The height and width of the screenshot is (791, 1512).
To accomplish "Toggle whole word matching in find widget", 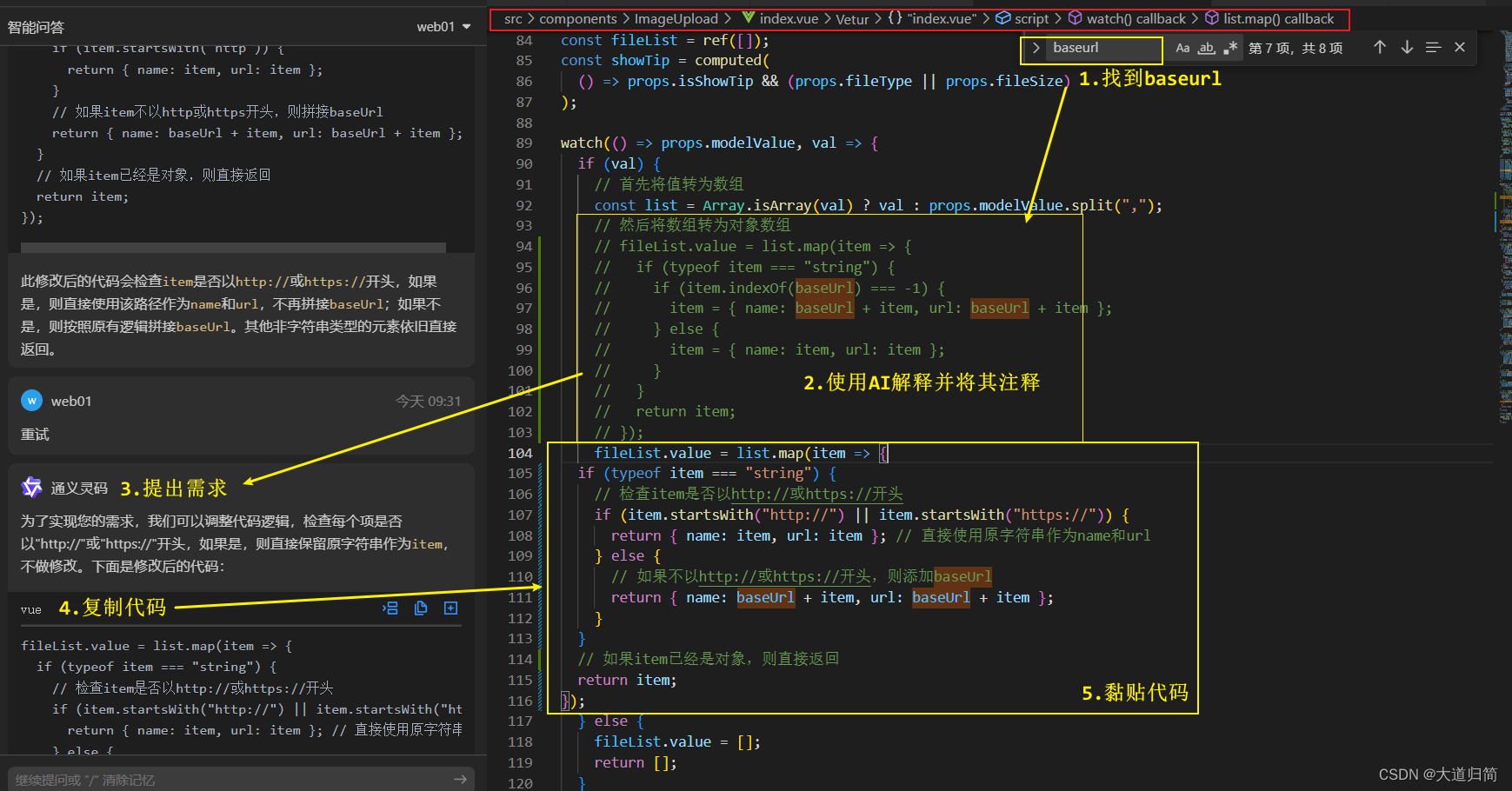I will pos(1206,49).
